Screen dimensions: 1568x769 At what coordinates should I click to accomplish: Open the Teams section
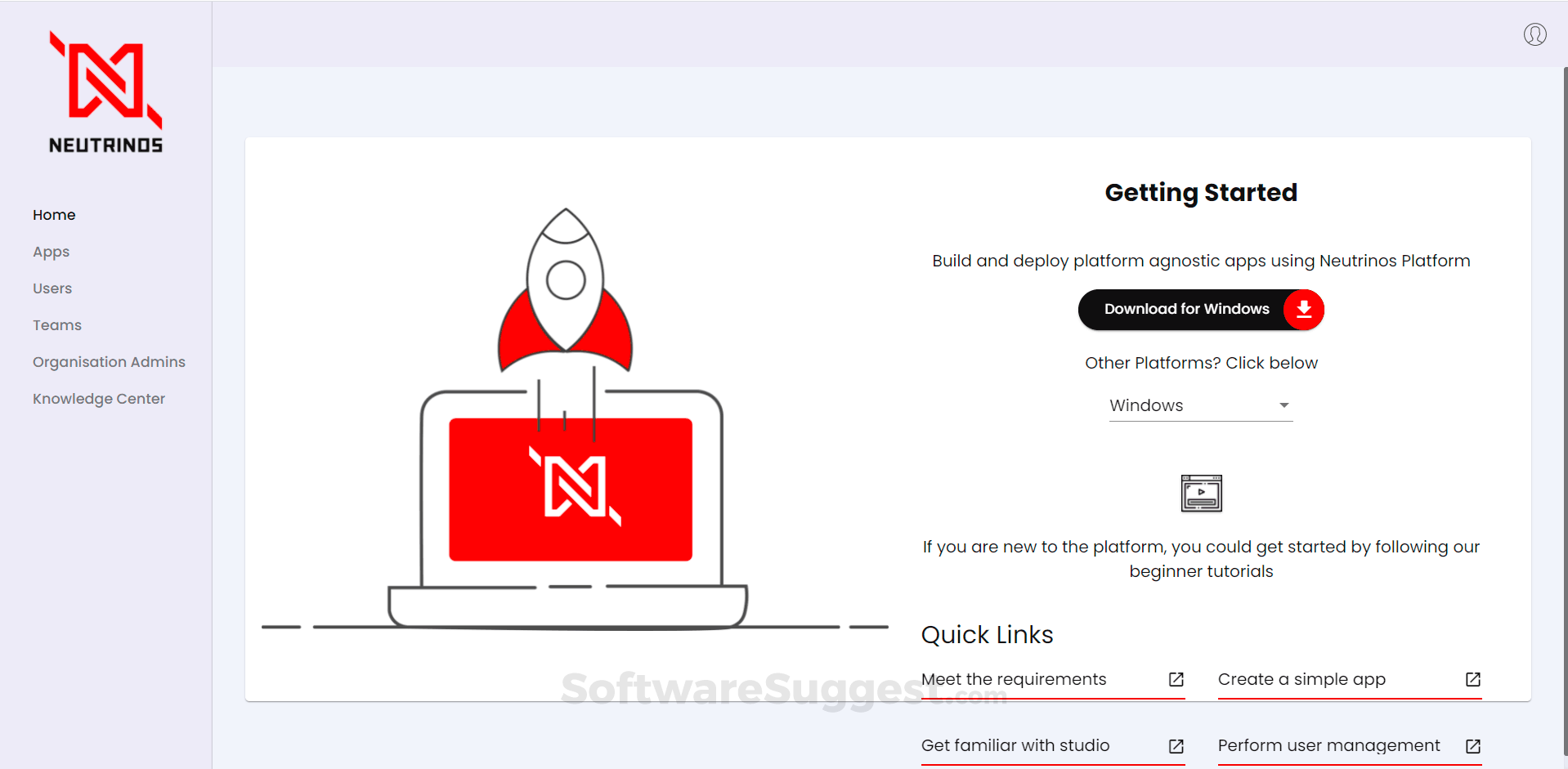[x=57, y=325]
